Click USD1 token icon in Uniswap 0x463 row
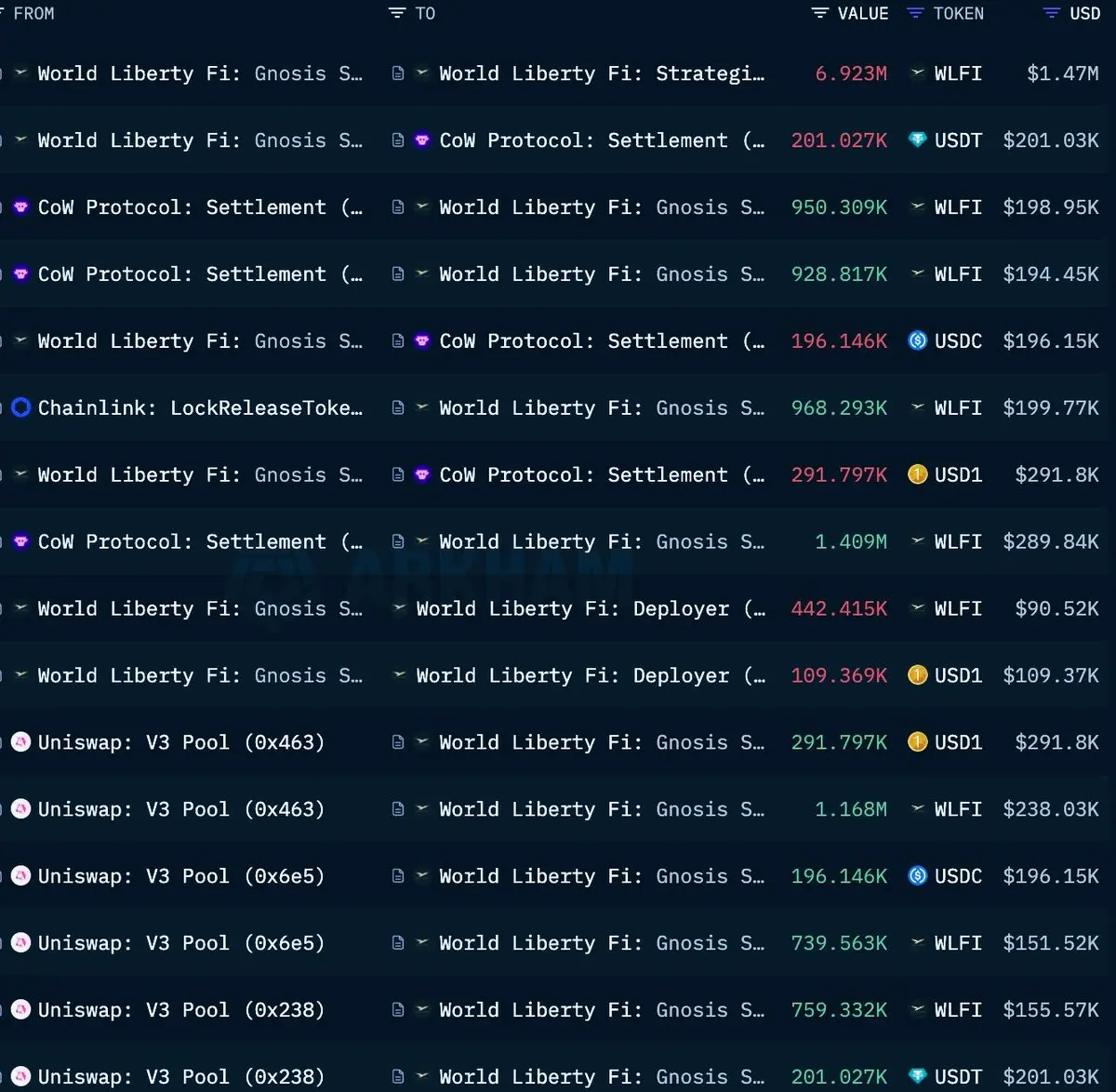Screen dimensions: 1116x1092 coord(917,742)
